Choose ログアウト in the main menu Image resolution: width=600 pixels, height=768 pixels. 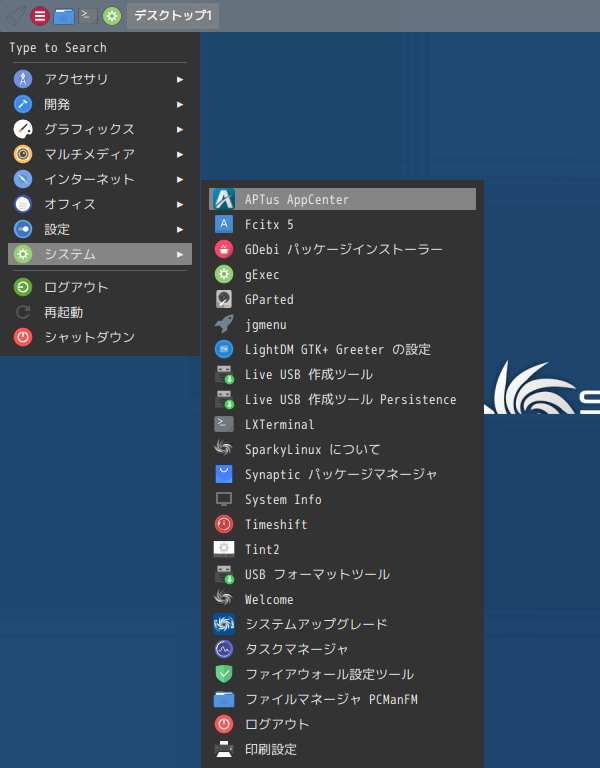click(100, 287)
